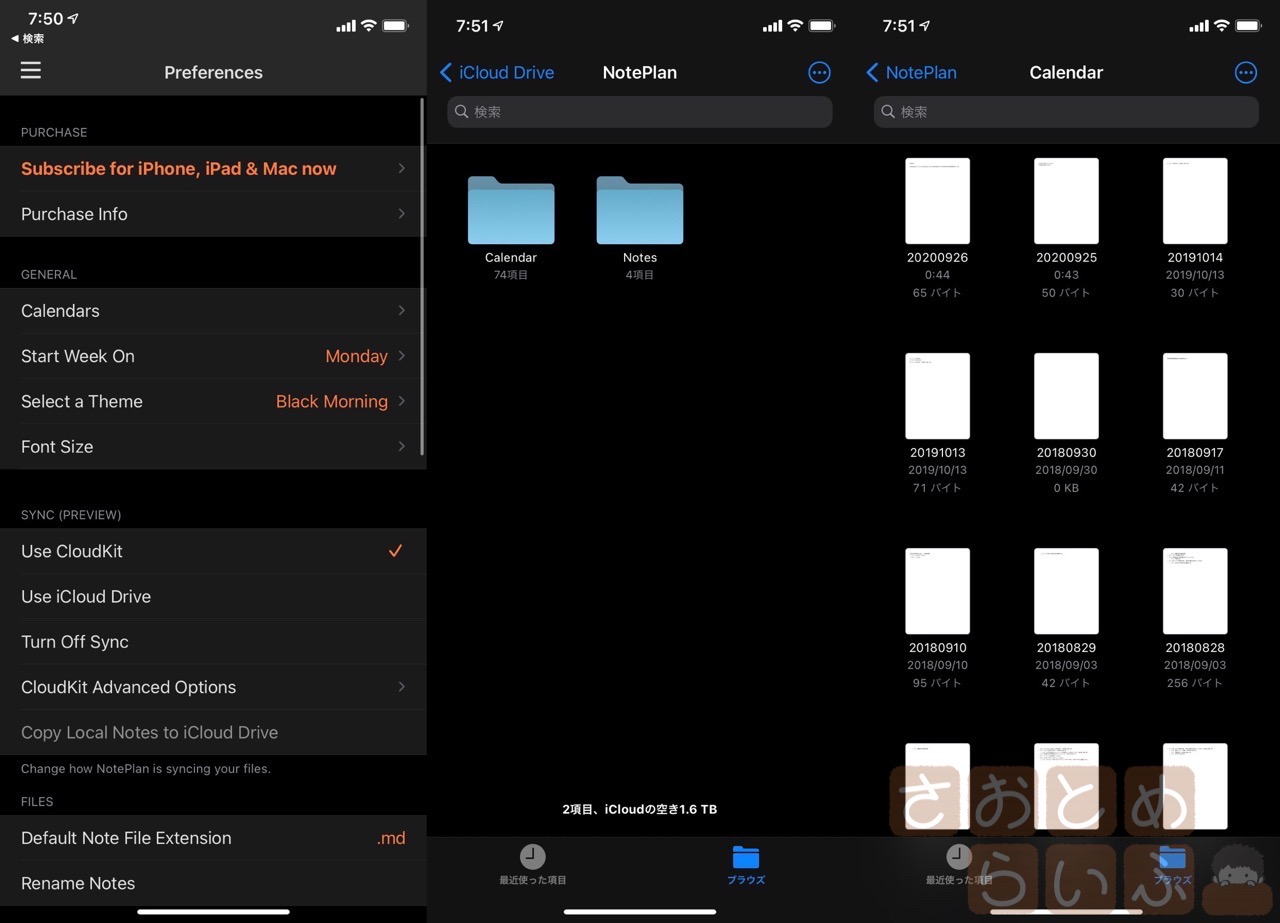
Task: Select Browse tab in NotePlan folder screen
Action: click(746, 865)
